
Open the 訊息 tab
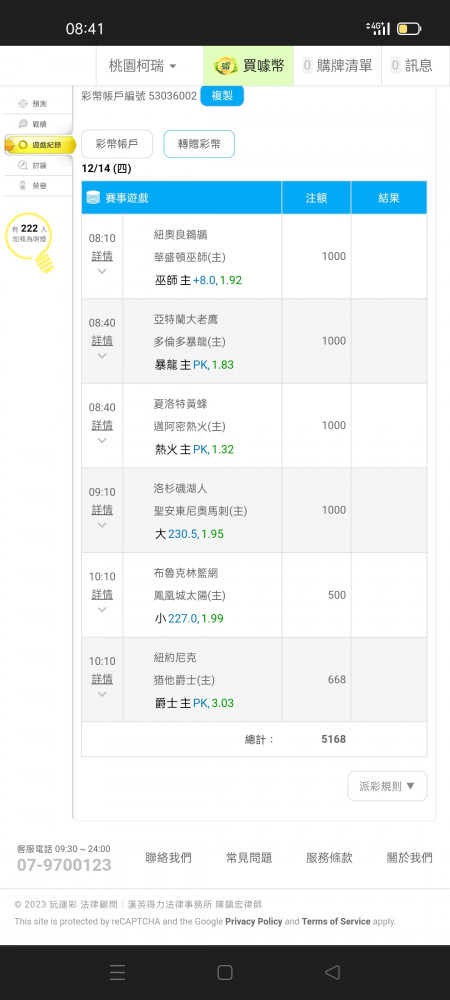point(412,65)
